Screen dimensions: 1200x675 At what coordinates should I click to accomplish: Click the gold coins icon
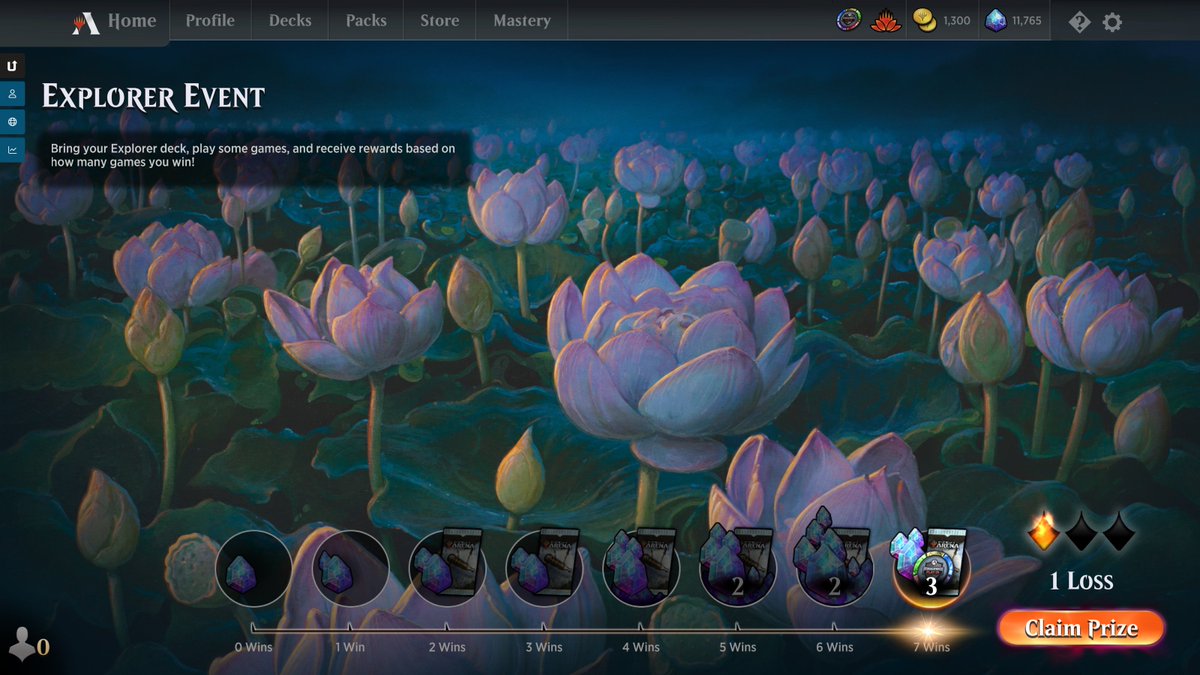coord(926,20)
